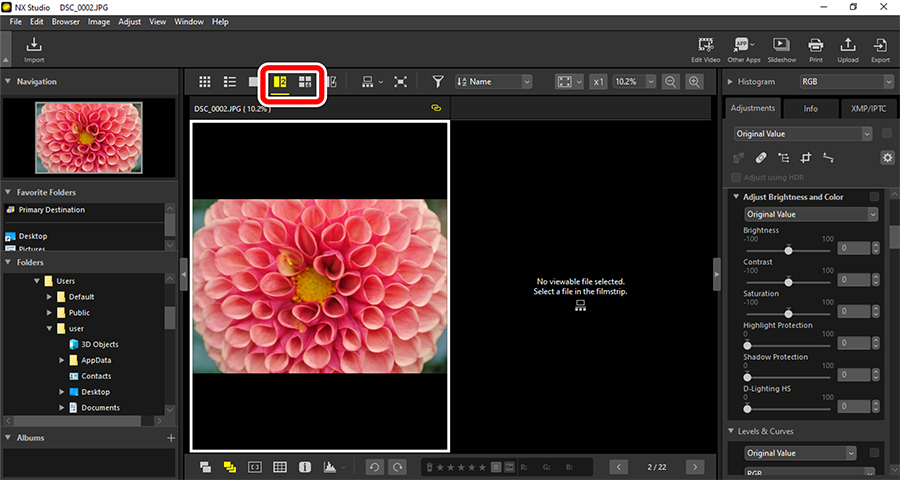This screenshot has height=480, width=900.
Task: Expand the Histogram panel
Action: 730,82
